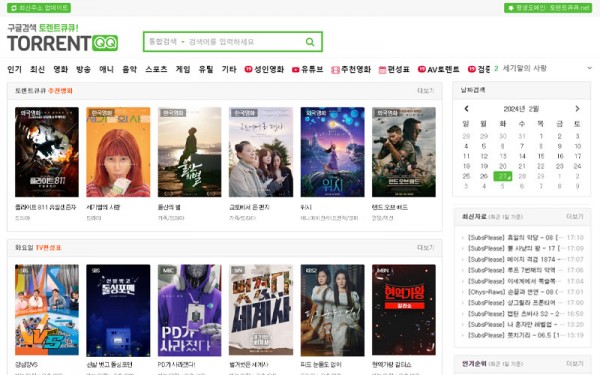Viewport: 600px width, 375px height.
Task: Open the 통합검색 search category dropdown
Action: click(166, 42)
